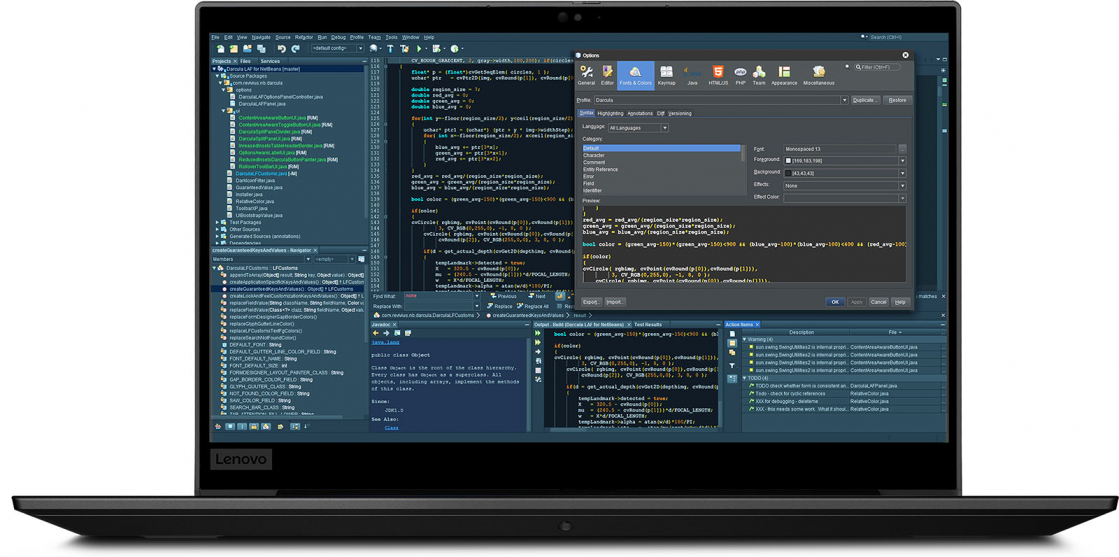Open the Language All Languages dropdown
The height and width of the screenshot is (557, 1119).
pos(638,128)
